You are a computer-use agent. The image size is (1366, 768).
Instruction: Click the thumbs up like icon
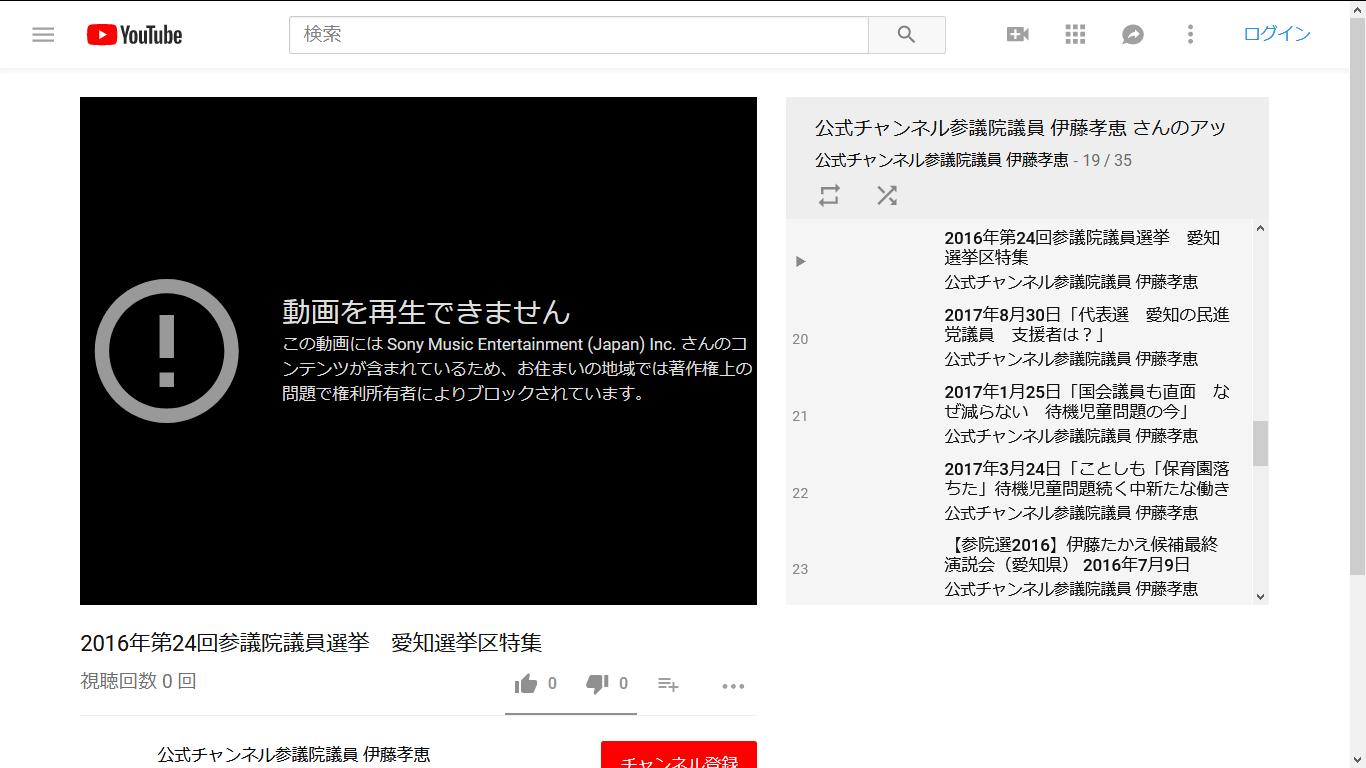point(526,684)
